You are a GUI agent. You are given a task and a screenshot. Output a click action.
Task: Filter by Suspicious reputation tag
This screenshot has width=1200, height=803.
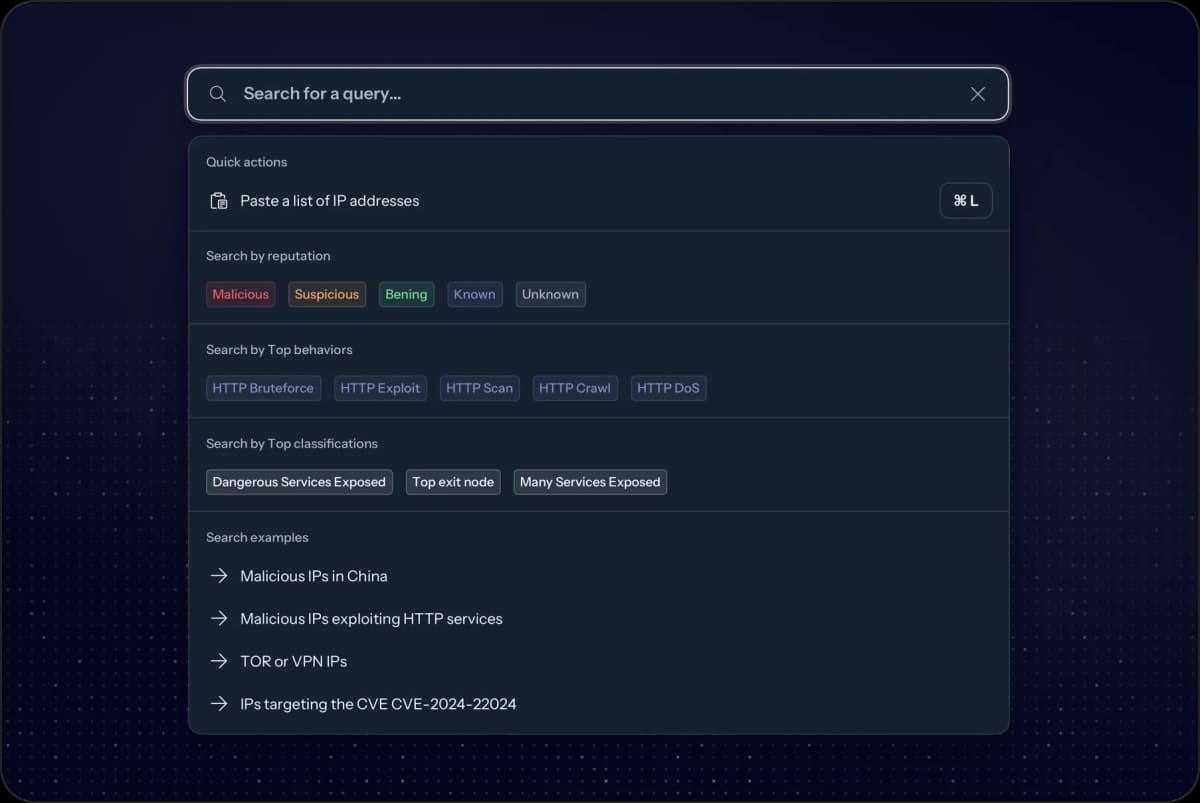coord(326,295)
